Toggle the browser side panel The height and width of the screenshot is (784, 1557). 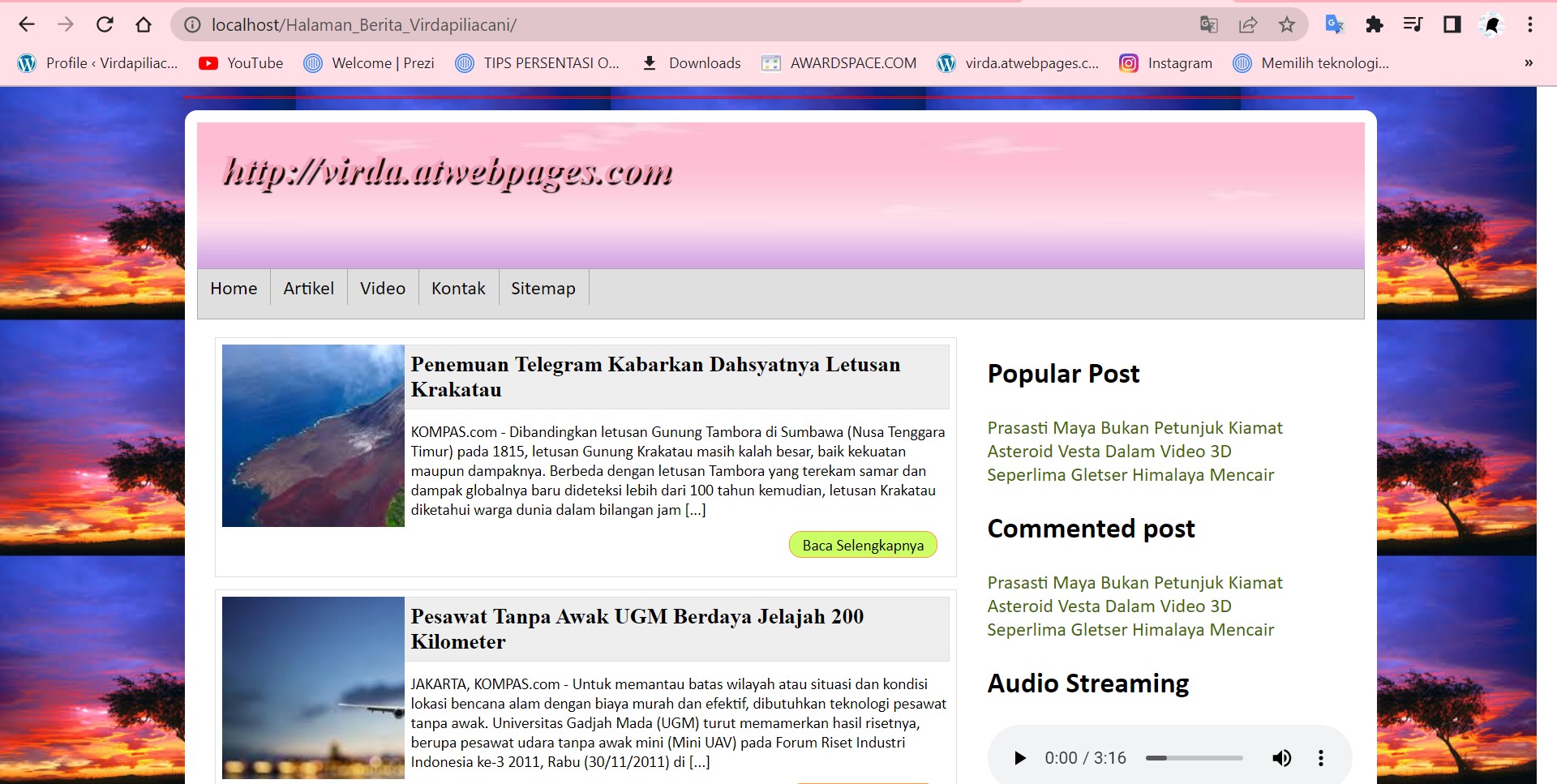1452,24
